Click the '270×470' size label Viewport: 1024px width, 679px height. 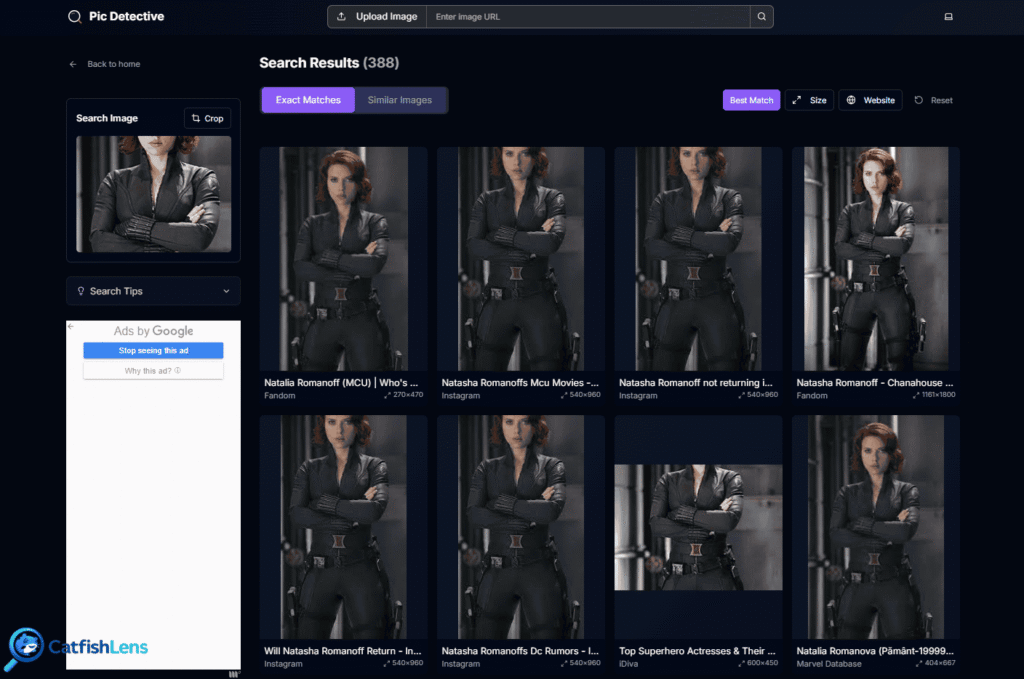coord(408,394)
